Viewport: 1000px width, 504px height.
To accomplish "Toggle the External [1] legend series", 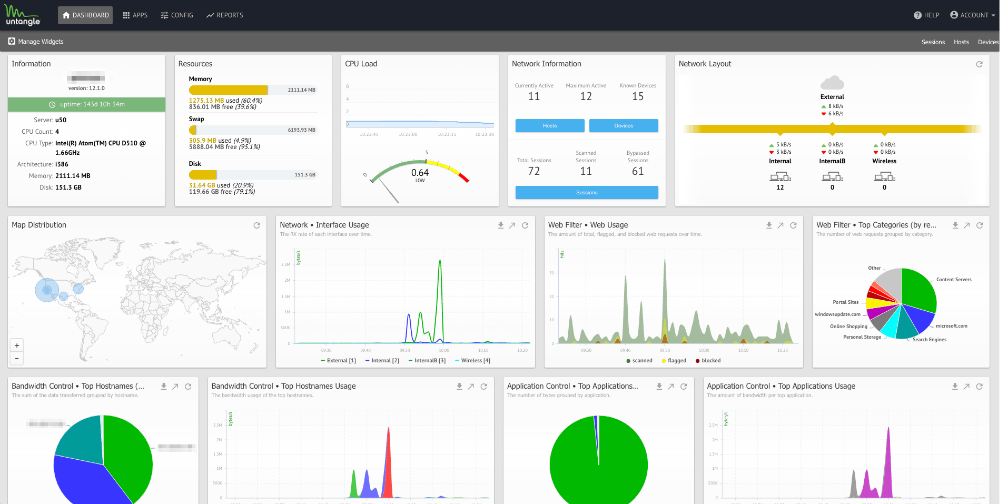I will click(337, 360).
